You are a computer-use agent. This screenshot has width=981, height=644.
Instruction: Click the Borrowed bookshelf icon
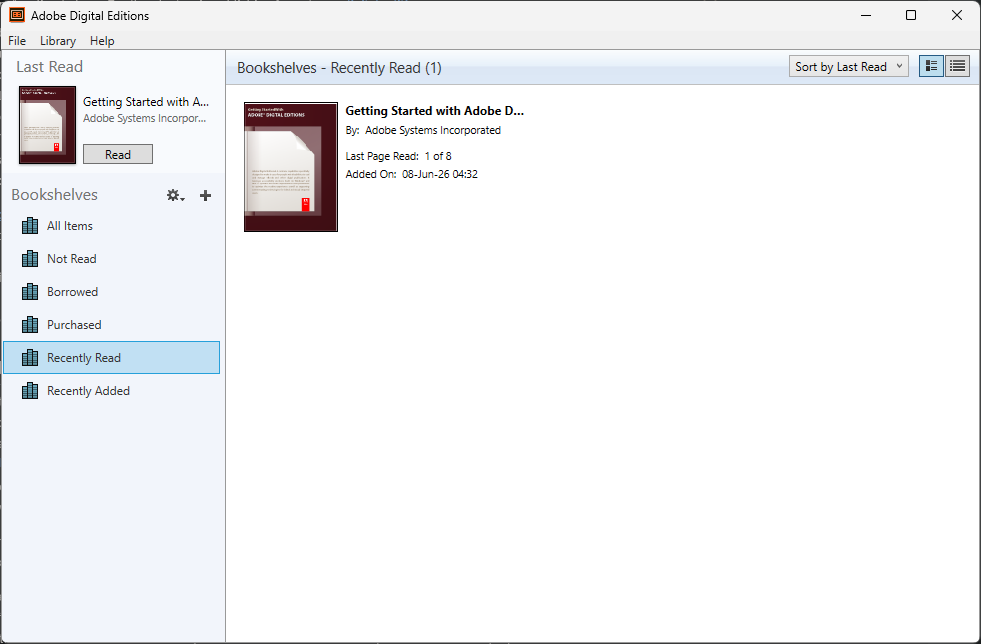pos(30,292)
